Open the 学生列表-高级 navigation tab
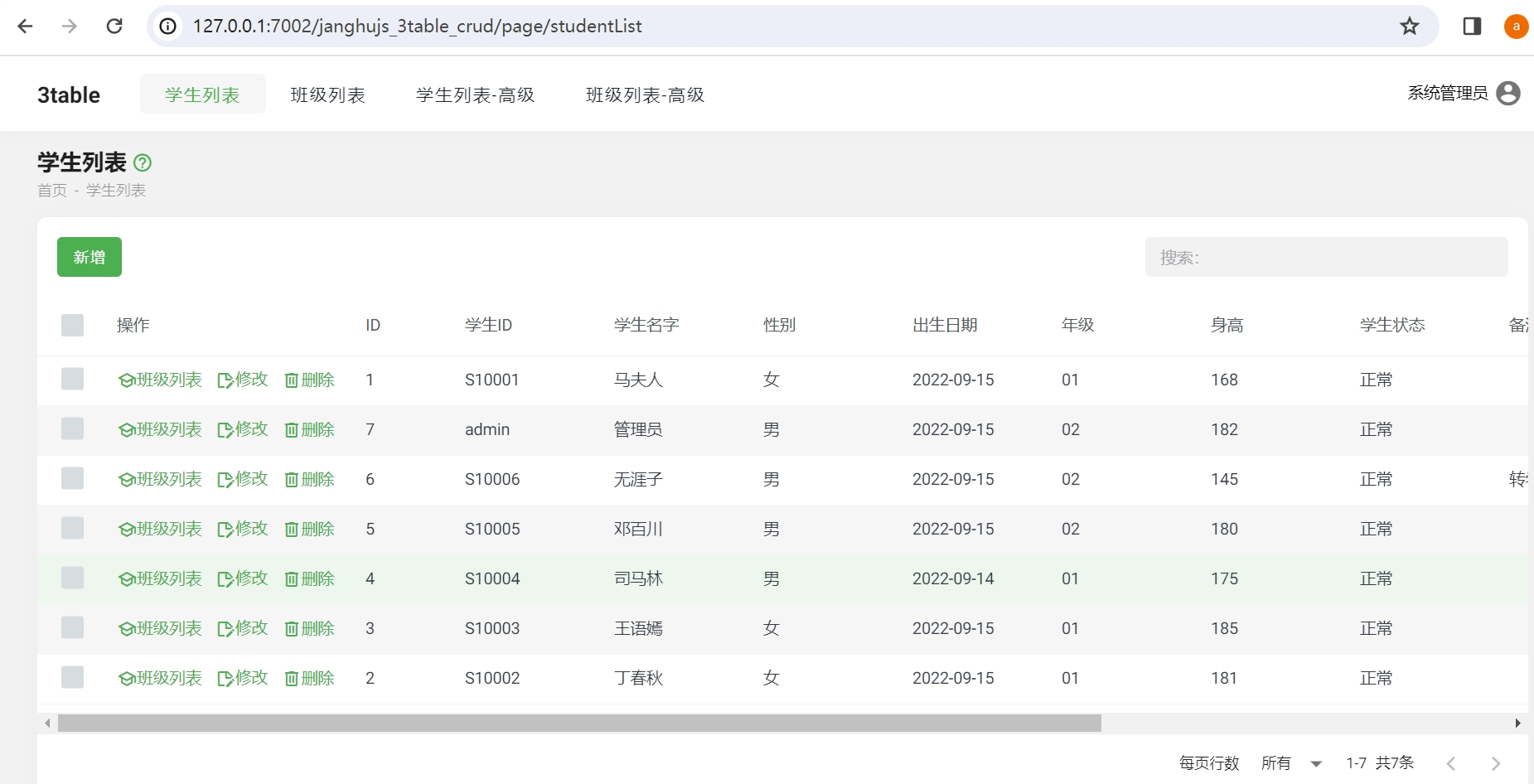 click(x=475, y=94)
